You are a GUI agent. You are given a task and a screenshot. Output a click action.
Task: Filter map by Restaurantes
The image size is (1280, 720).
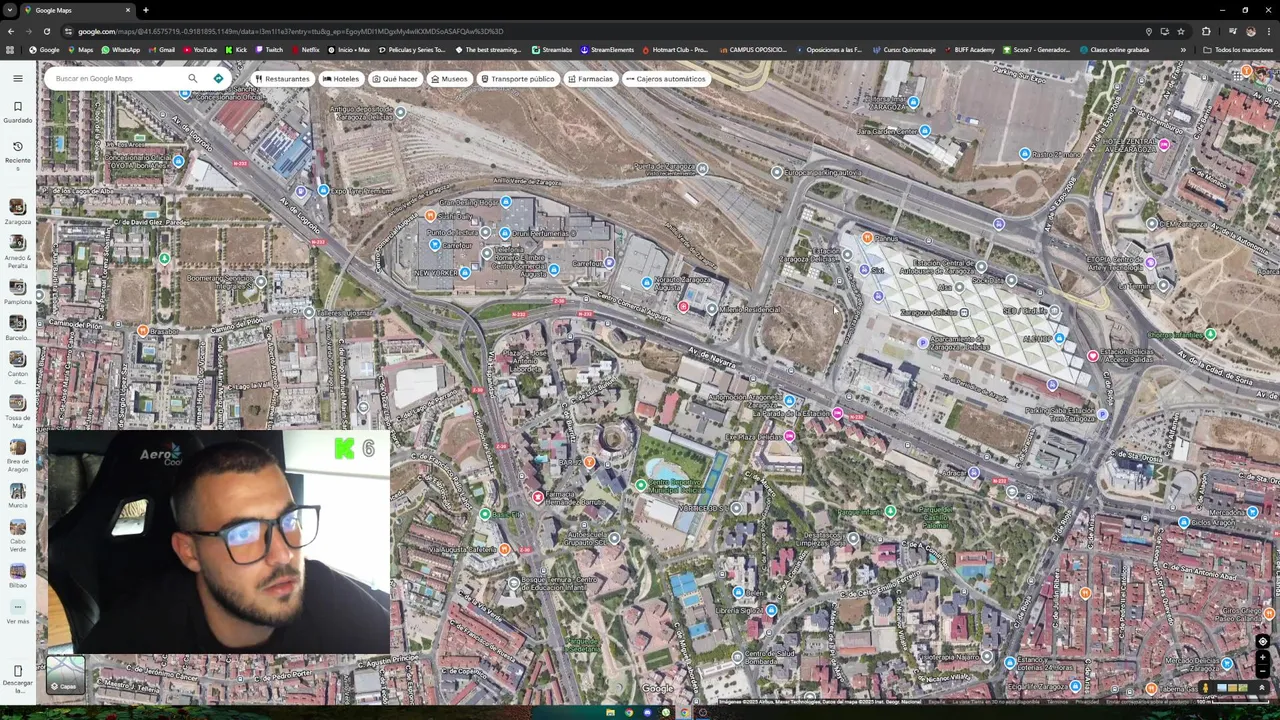click(x=281, y=79)
